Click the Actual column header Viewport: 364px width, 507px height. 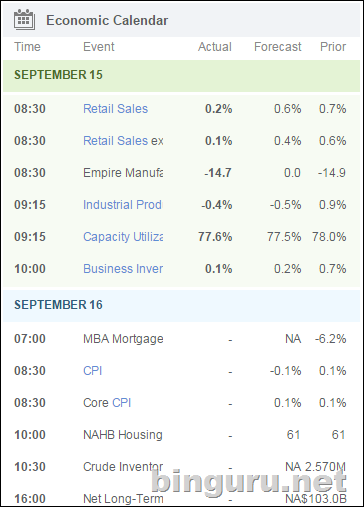tap(215, 47)
